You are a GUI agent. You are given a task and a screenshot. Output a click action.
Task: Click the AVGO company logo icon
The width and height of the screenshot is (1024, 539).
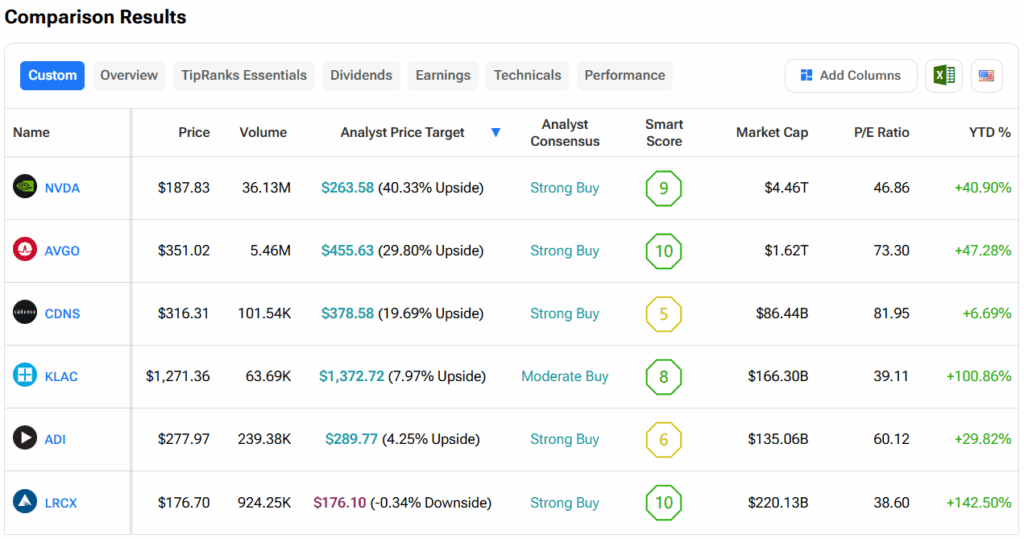(25, 250)
